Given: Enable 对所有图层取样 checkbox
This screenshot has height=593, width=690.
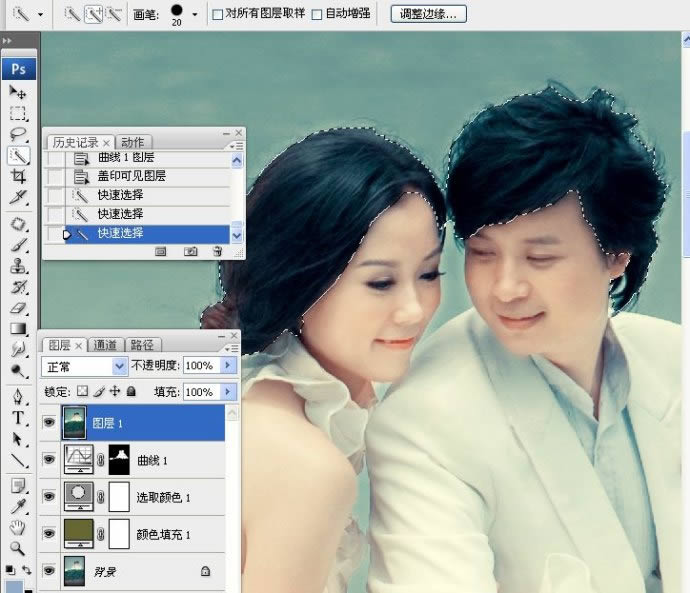Looking at the screenshot, I should (x=218, y=15).
